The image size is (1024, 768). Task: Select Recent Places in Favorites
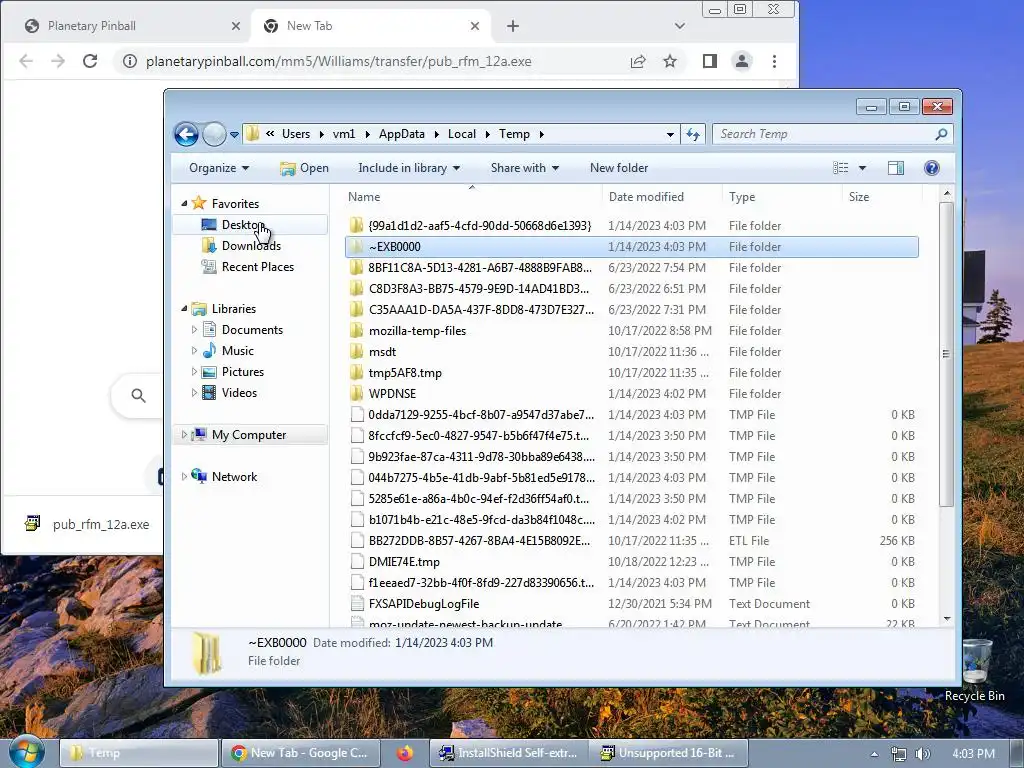pyautogui.click(x=257, y=266)
